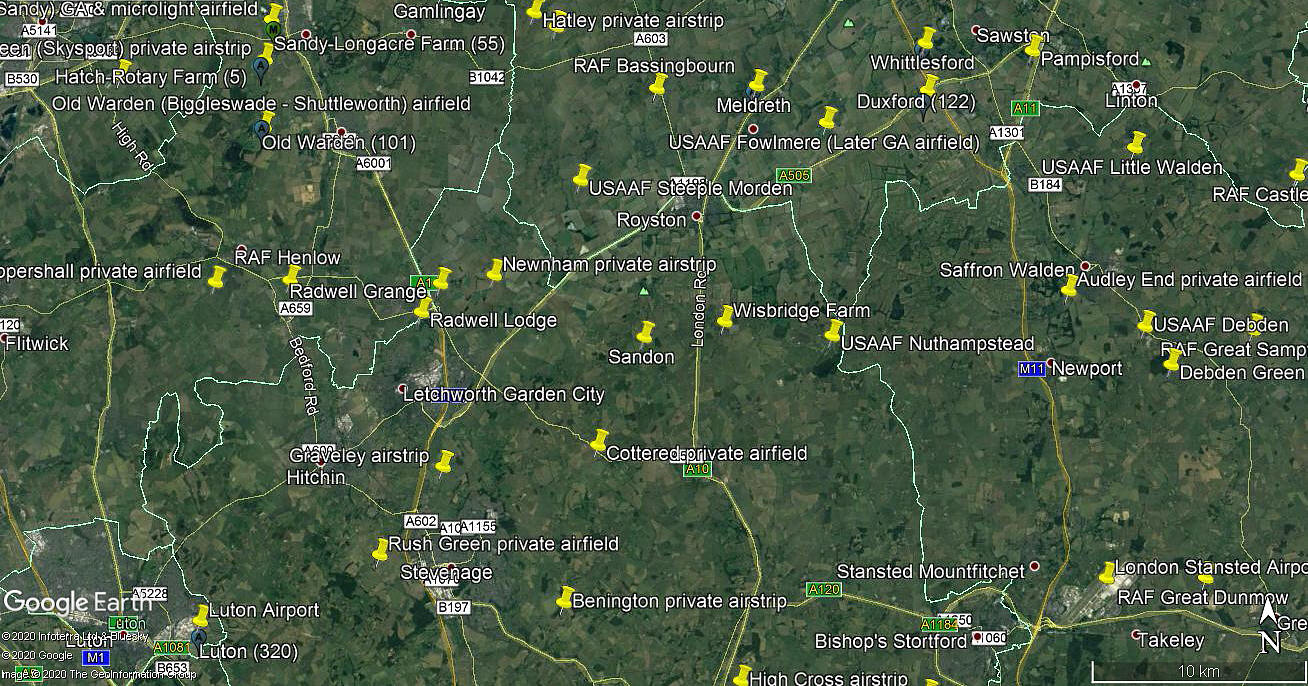Image resolution: width=1308 pixels, height=686 pixels.
Task: Select the blue Old Warden (101) airport icon
Action: pyautogui.click(x=262, y=128)
